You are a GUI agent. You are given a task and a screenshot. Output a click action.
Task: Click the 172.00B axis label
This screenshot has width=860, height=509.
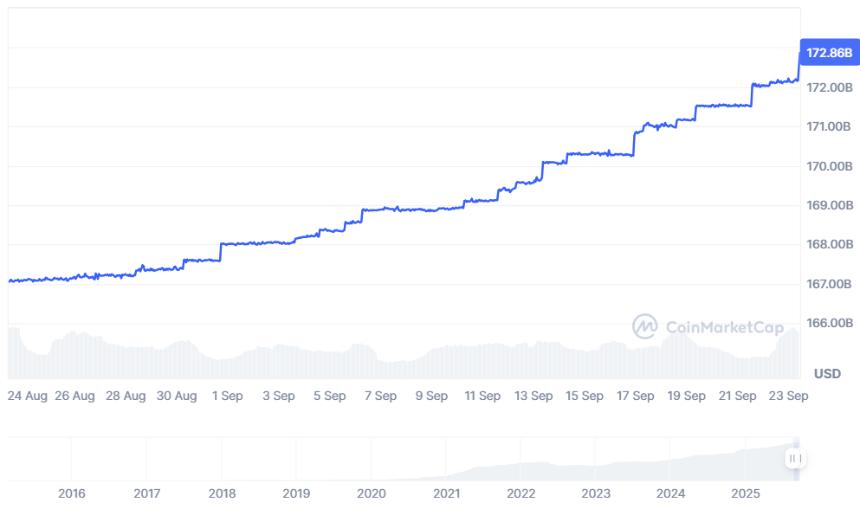[x=829, y=88]
